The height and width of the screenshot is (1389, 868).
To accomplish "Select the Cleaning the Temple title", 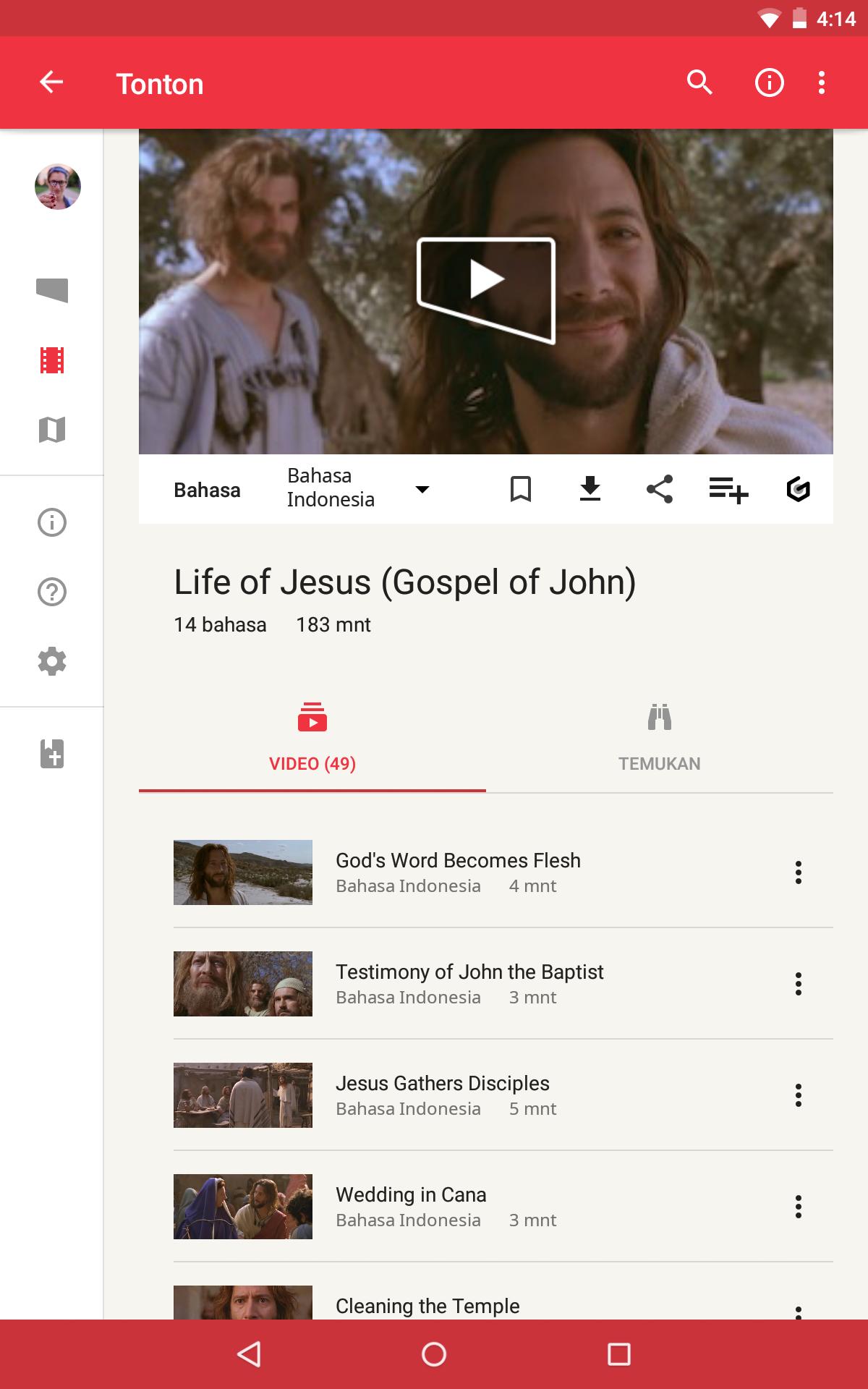I will [427, 1306].
